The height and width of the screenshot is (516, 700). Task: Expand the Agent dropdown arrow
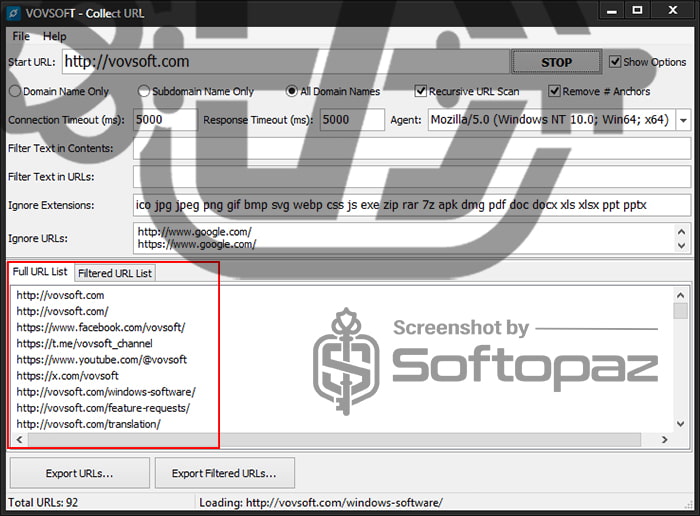pyautogui.click(x=683, y=120)
